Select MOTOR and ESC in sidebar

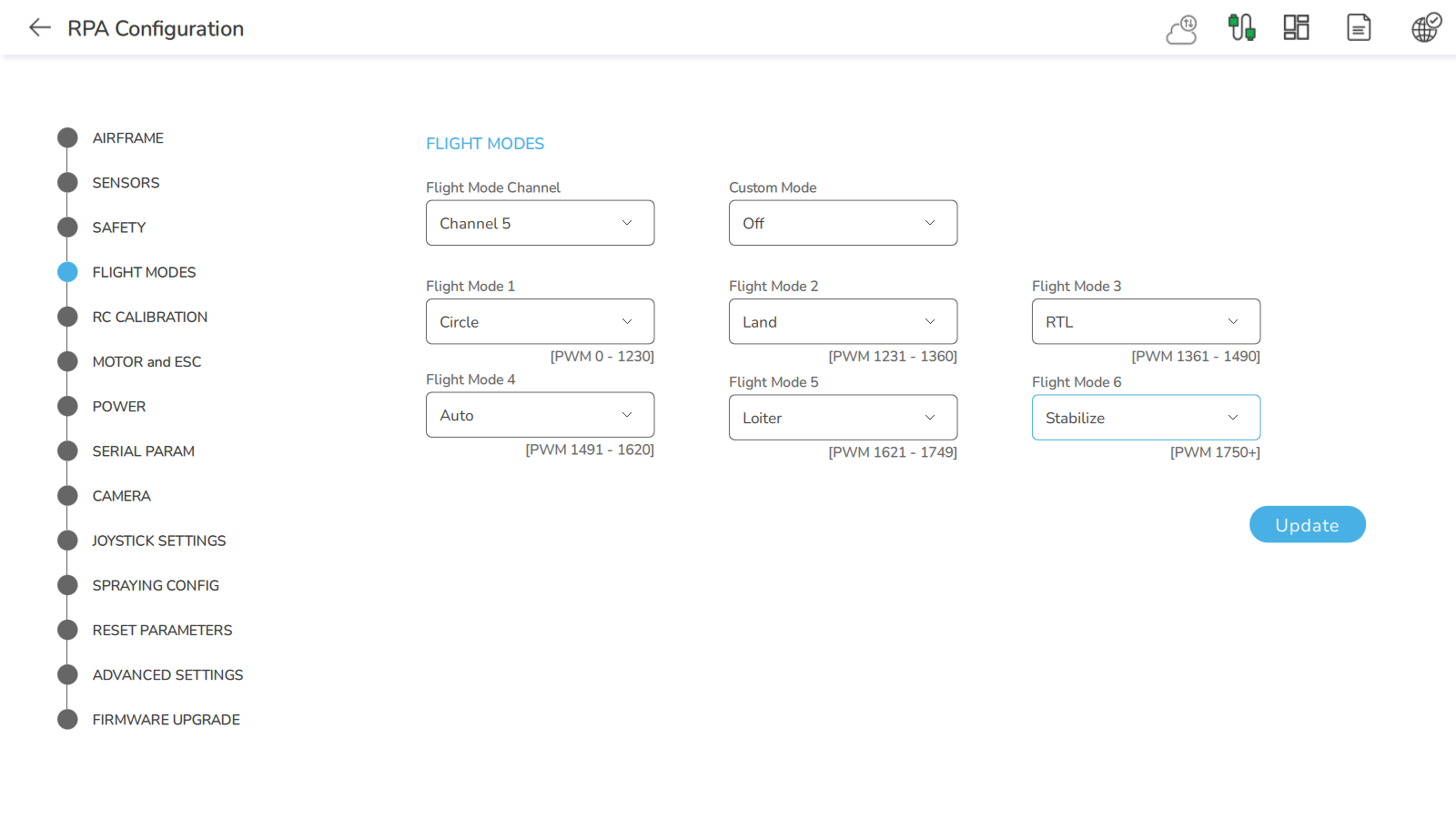147,361
